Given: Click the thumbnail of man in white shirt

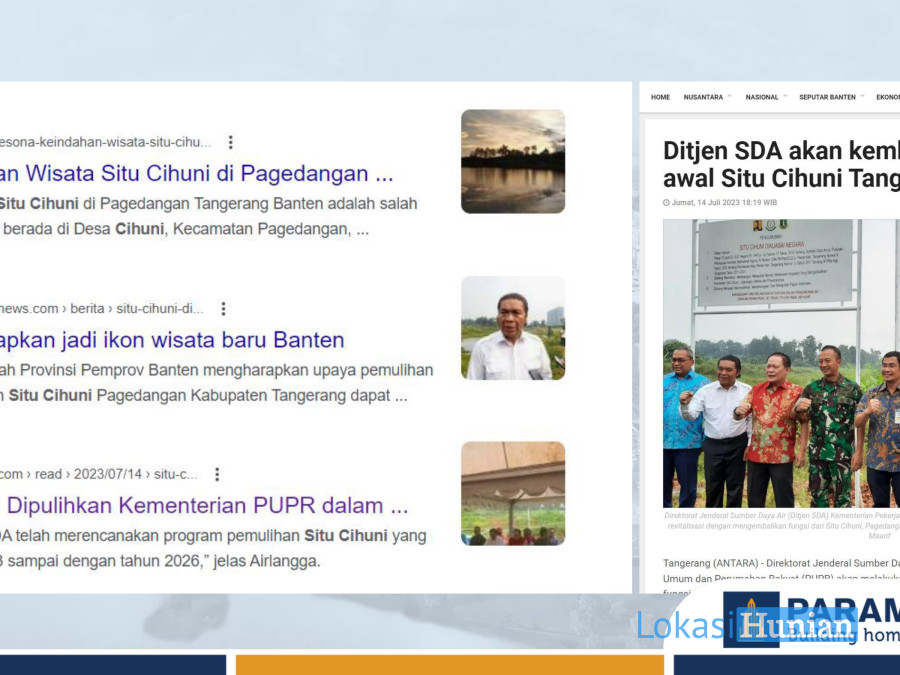Looking at the screenshot, I should pos(513,328).
